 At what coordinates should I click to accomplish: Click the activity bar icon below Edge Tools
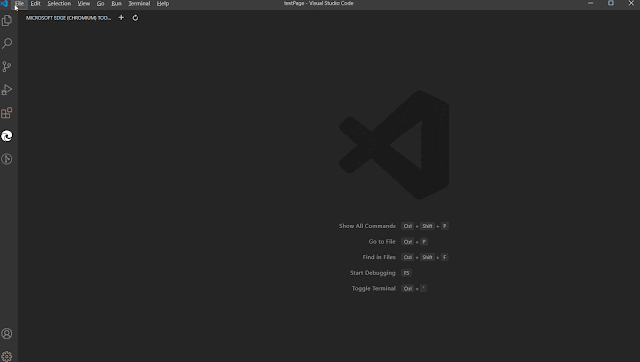point(7,159)
